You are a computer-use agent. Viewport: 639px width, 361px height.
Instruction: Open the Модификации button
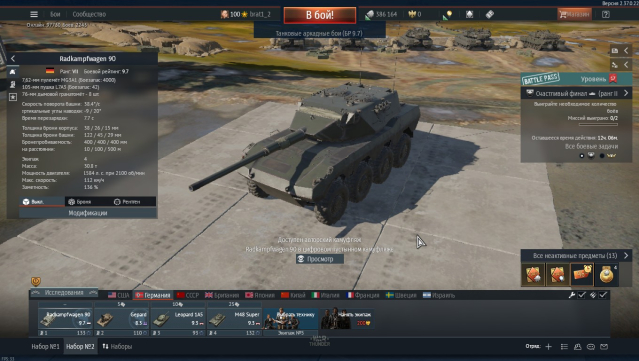tap(88, 213)
